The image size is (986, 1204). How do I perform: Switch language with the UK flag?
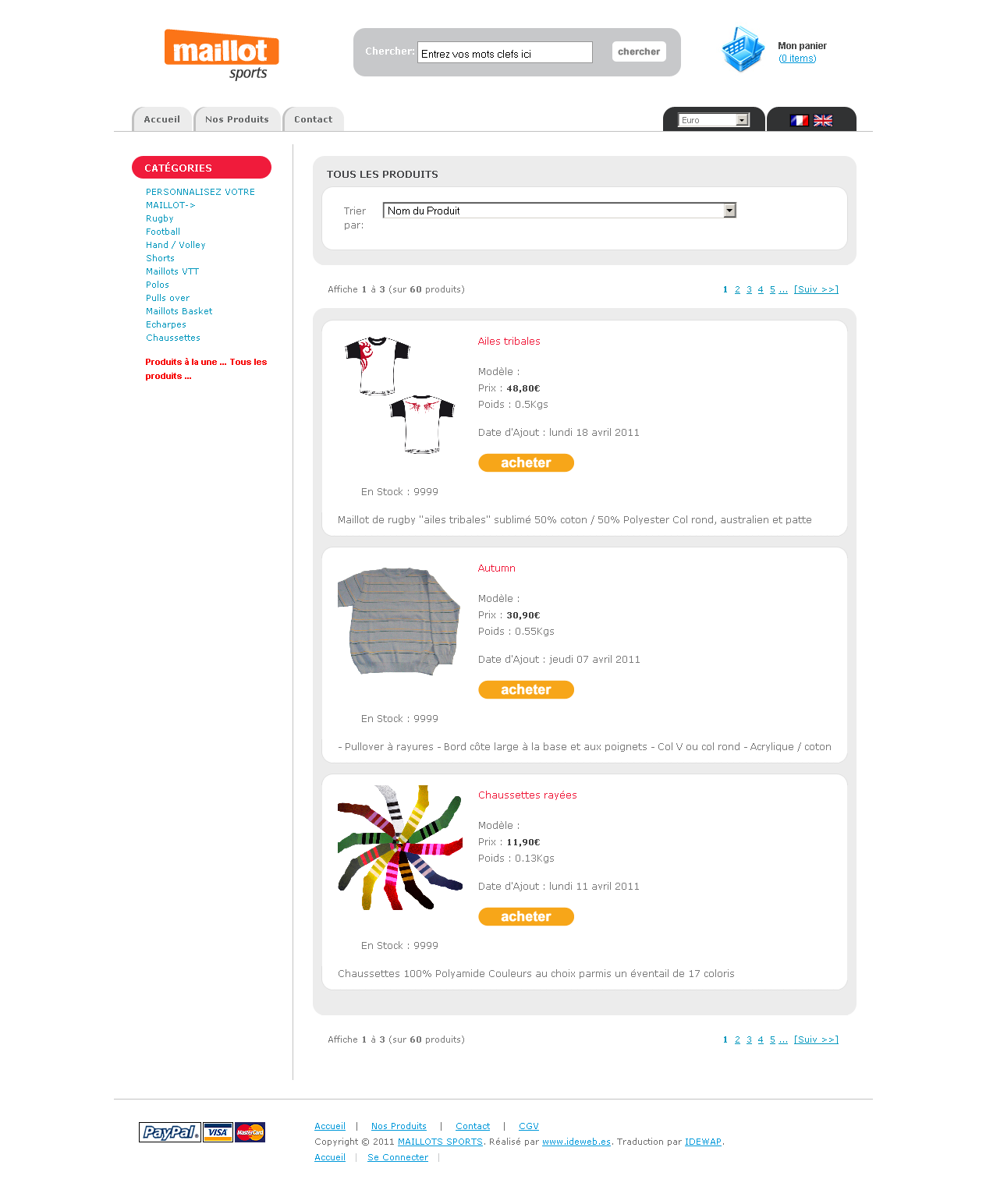pyautogui.click(x=823, y=120)
